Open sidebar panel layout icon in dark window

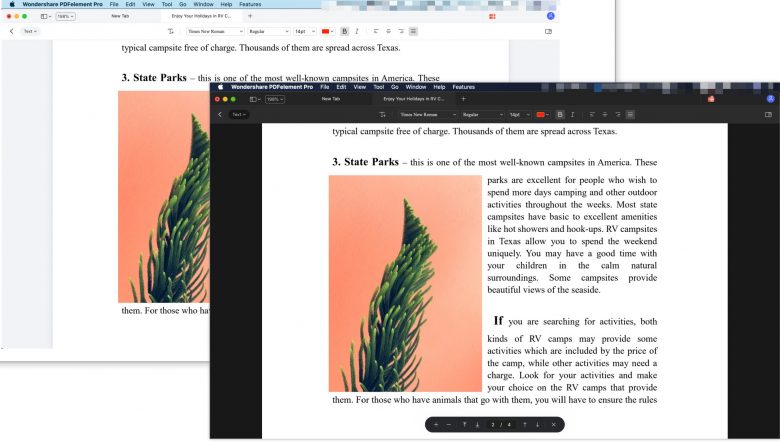pyautogui.click(x=254, y=99)
